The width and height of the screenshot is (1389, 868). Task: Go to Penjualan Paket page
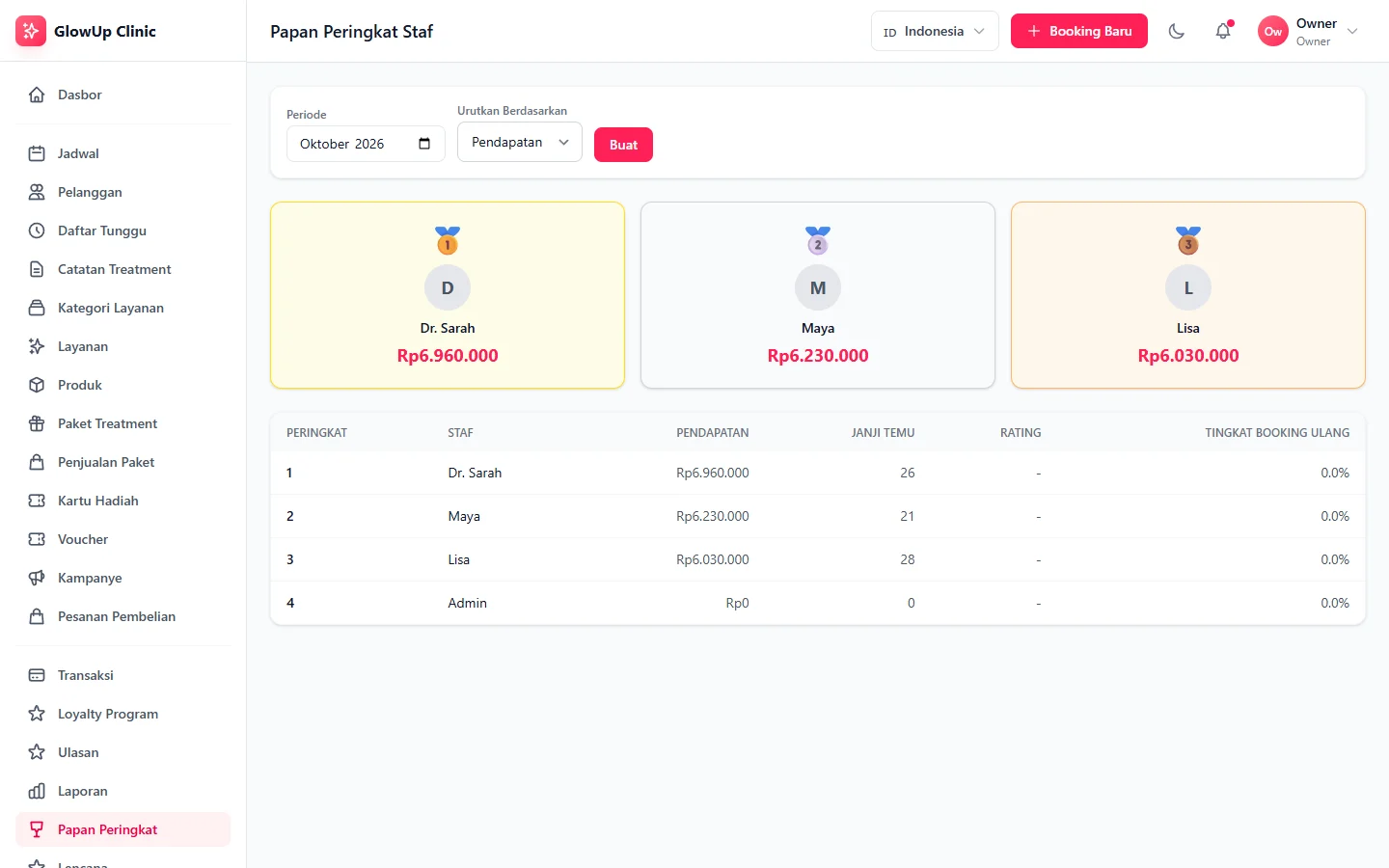pos(123,462)
